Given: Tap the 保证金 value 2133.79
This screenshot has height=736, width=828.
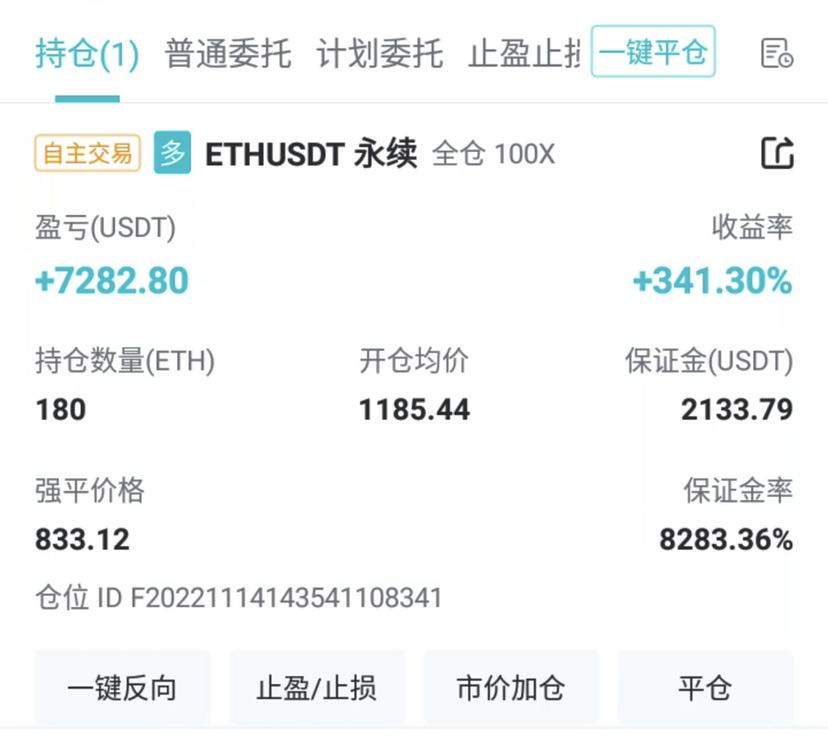Looking at the screenshot, I should tap(737, 410).
